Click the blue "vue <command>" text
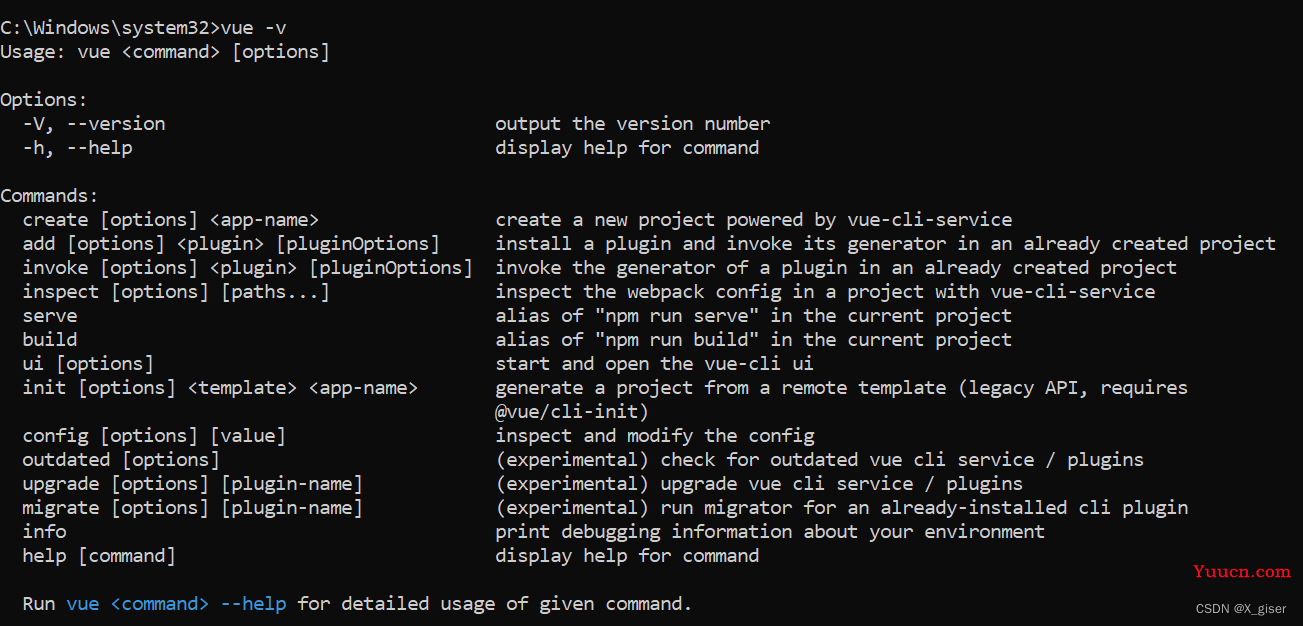Viewport: 1303px width, 626px height. coord(138,604)
